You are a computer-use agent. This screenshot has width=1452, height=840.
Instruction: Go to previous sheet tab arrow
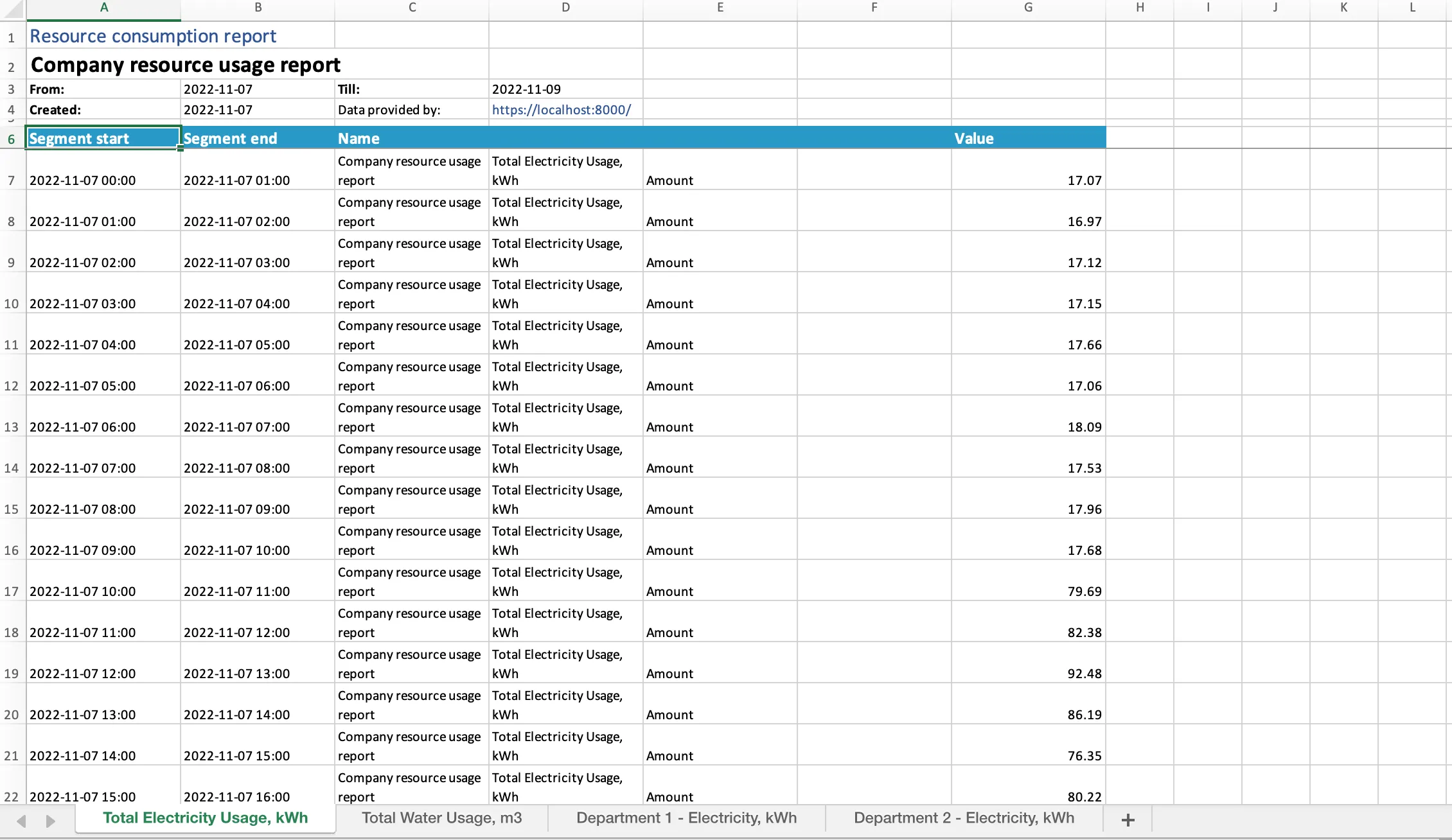[21, 821]
